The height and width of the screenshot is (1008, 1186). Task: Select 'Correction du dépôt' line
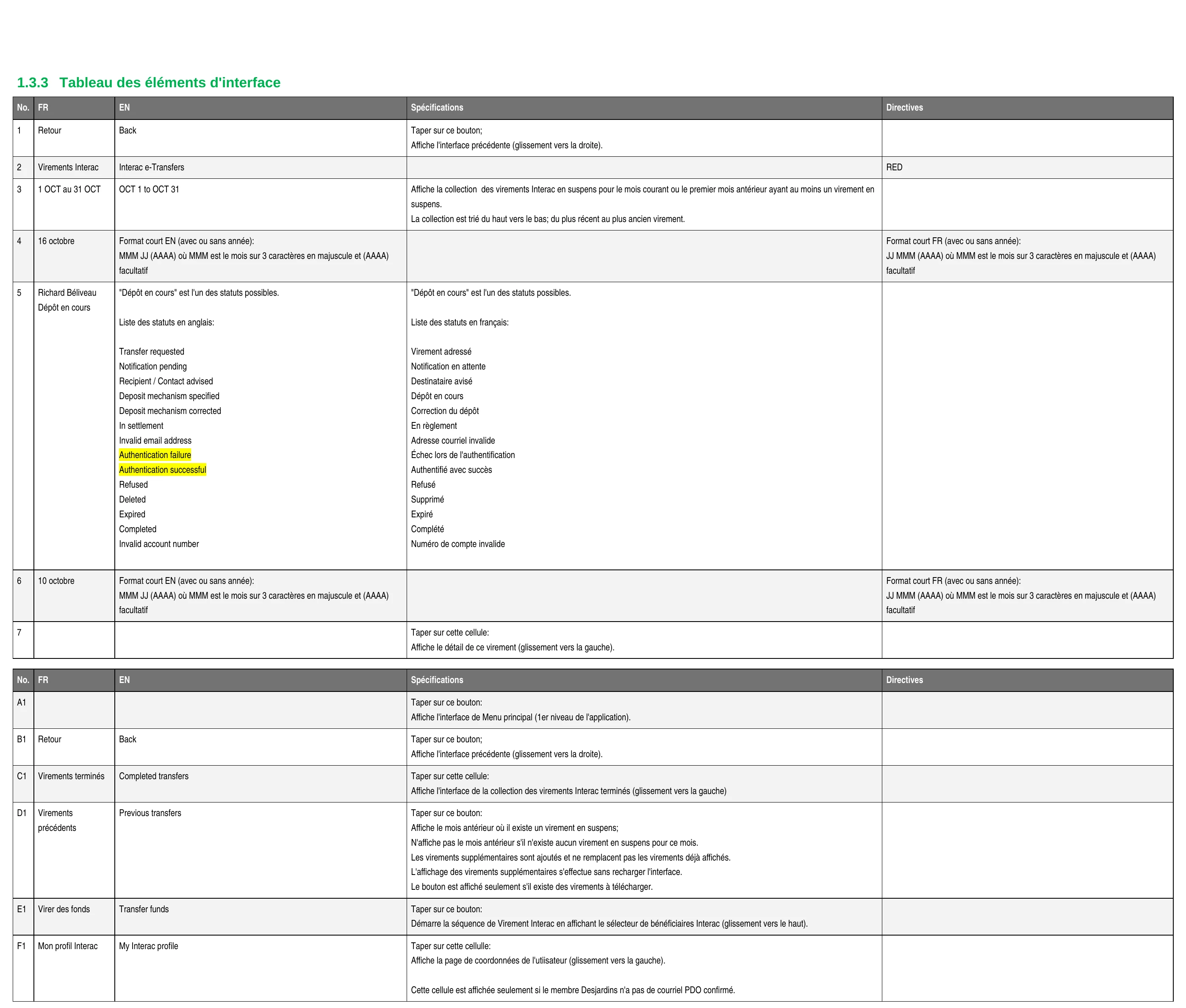(444, 411)
